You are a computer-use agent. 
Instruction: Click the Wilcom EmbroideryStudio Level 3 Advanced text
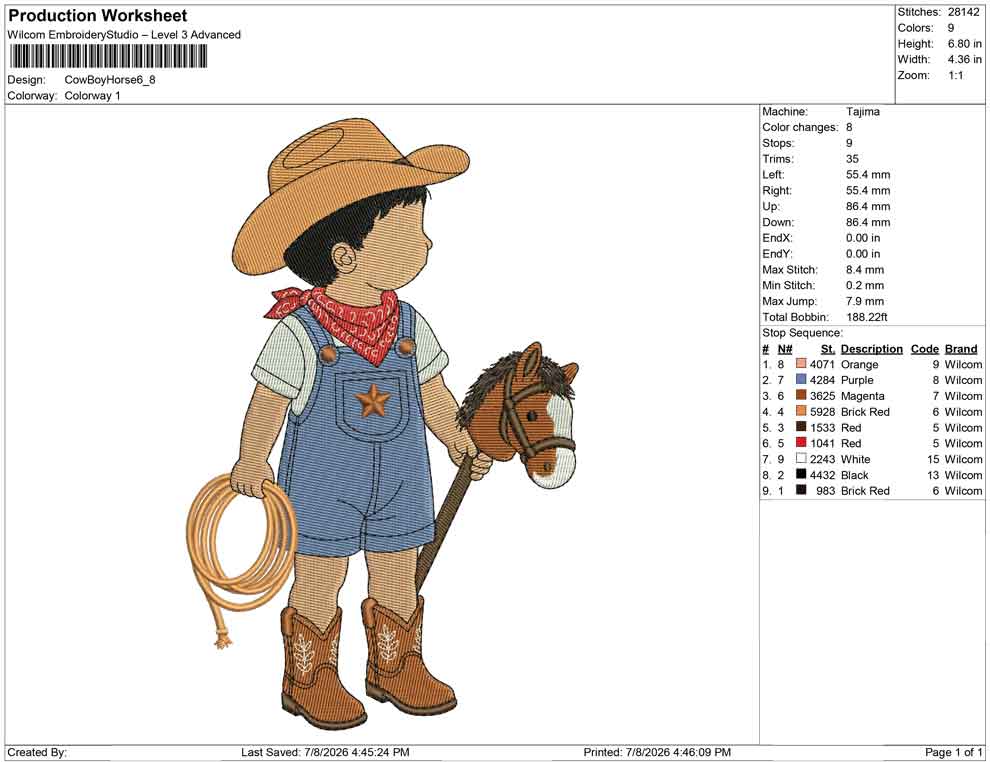(x=124, y=35)
